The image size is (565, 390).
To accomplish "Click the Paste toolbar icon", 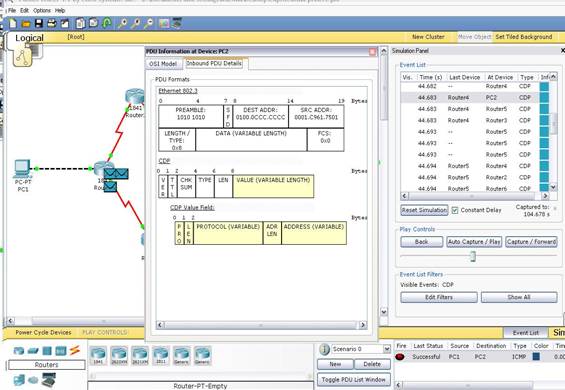I will pos(93,23).
